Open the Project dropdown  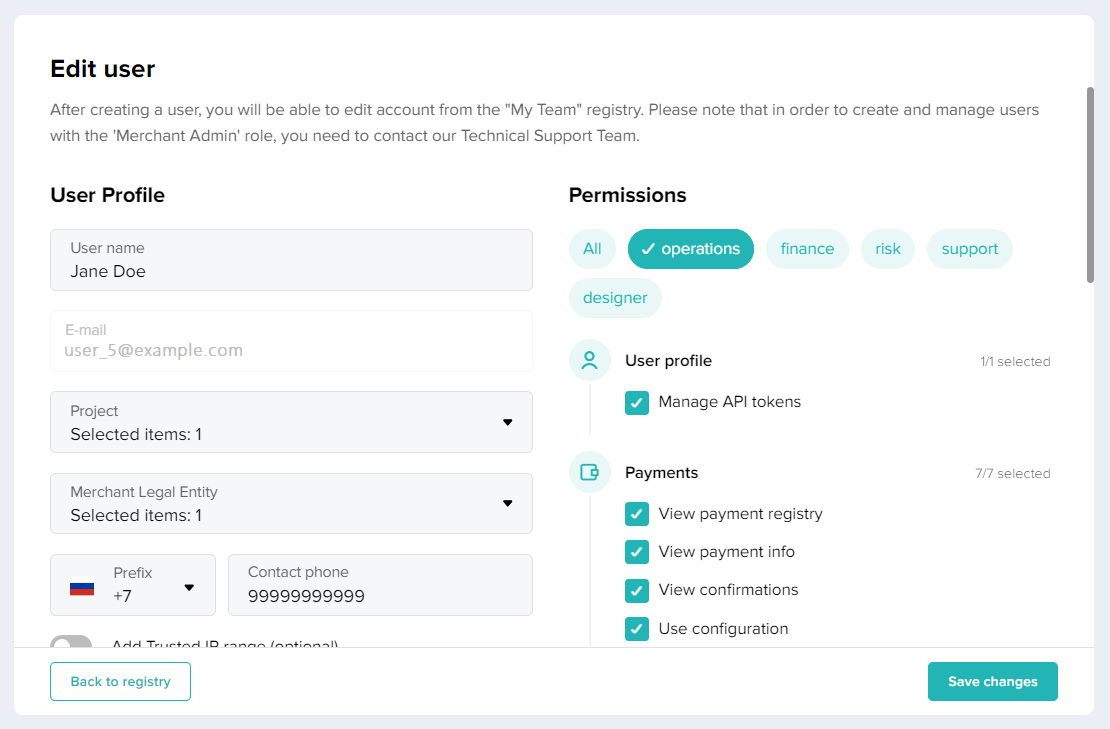291,422
